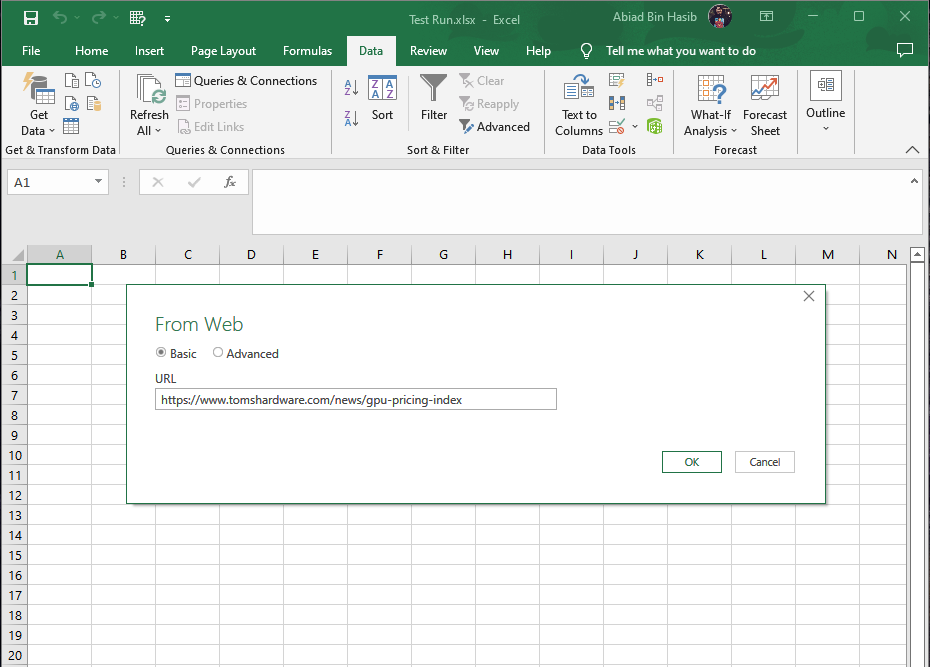Click the Redo arrow
Viewport: 930px width, 667px height.
(98, 18)
